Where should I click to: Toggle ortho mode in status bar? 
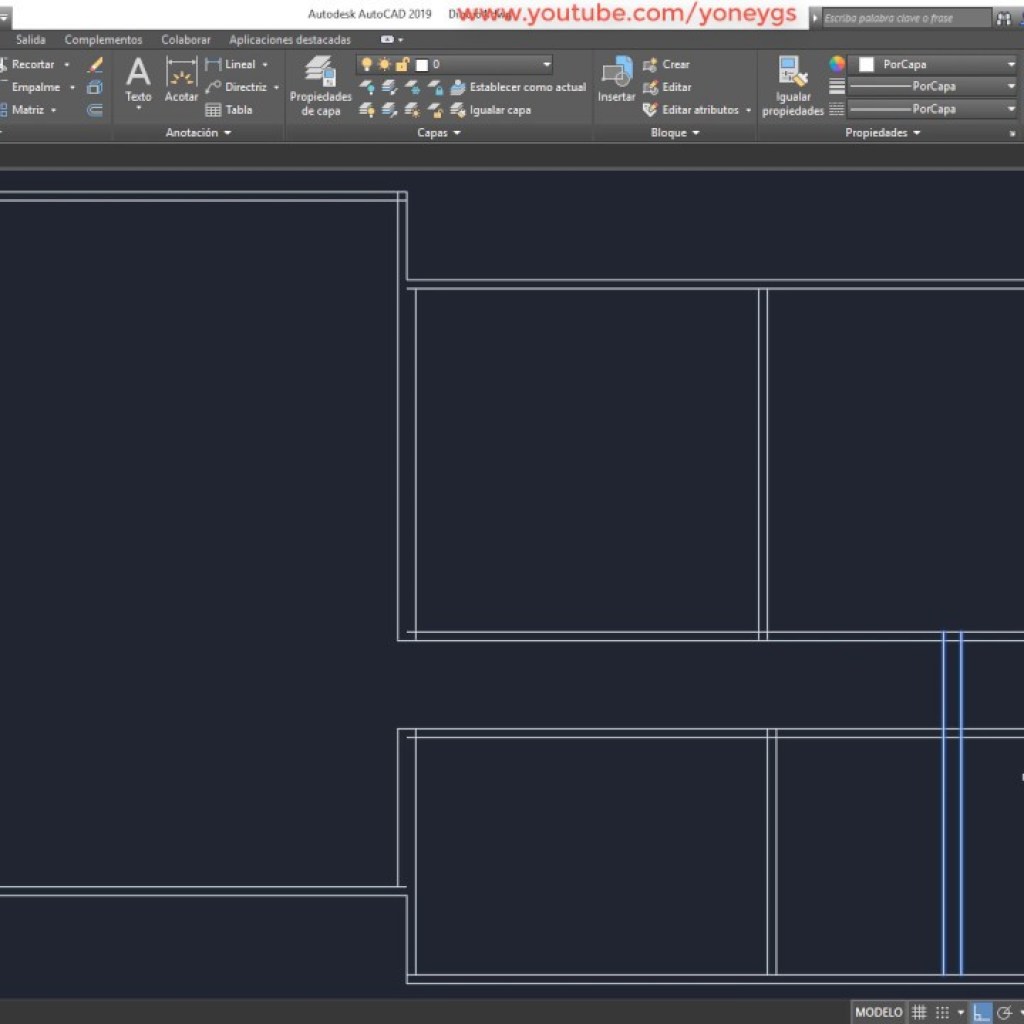pyautogui.click(x=982, y=1011)
